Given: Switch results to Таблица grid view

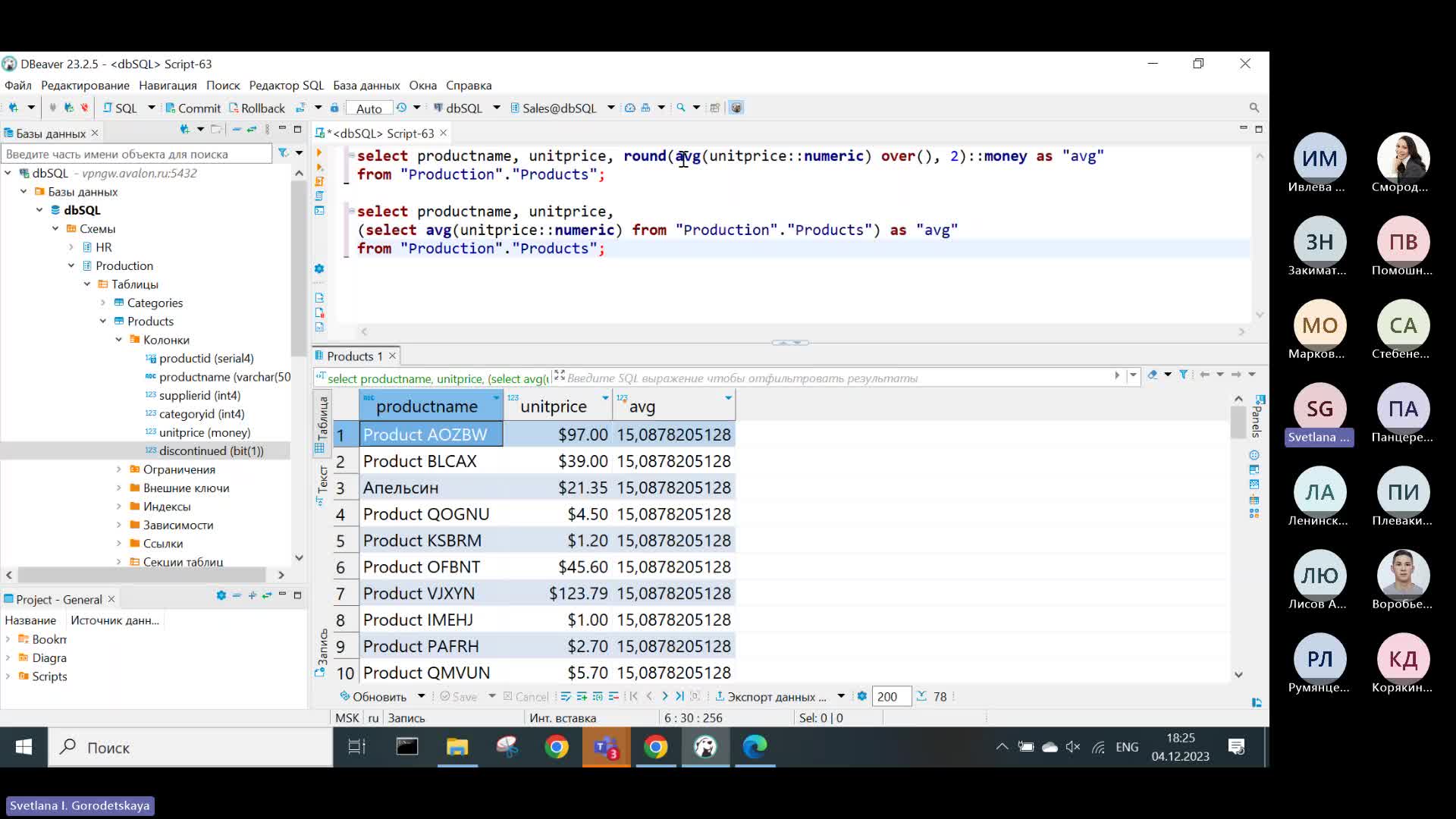Looking at the screenshot, I should [322, 425].
